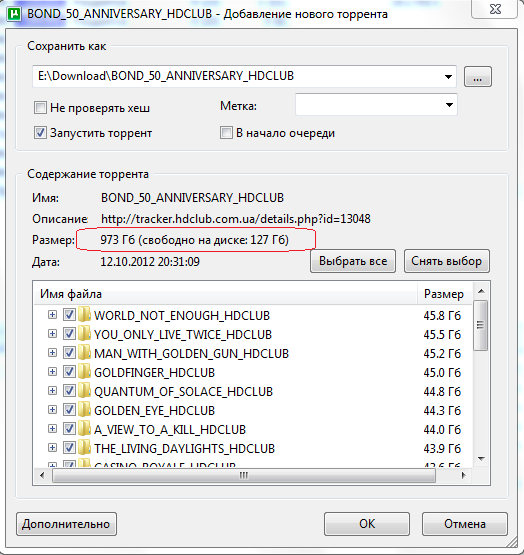Click the date '12.10.2012 20:31:09'
Image resolution: width=524 pixels, height=555 pixels.
point(150,262)
